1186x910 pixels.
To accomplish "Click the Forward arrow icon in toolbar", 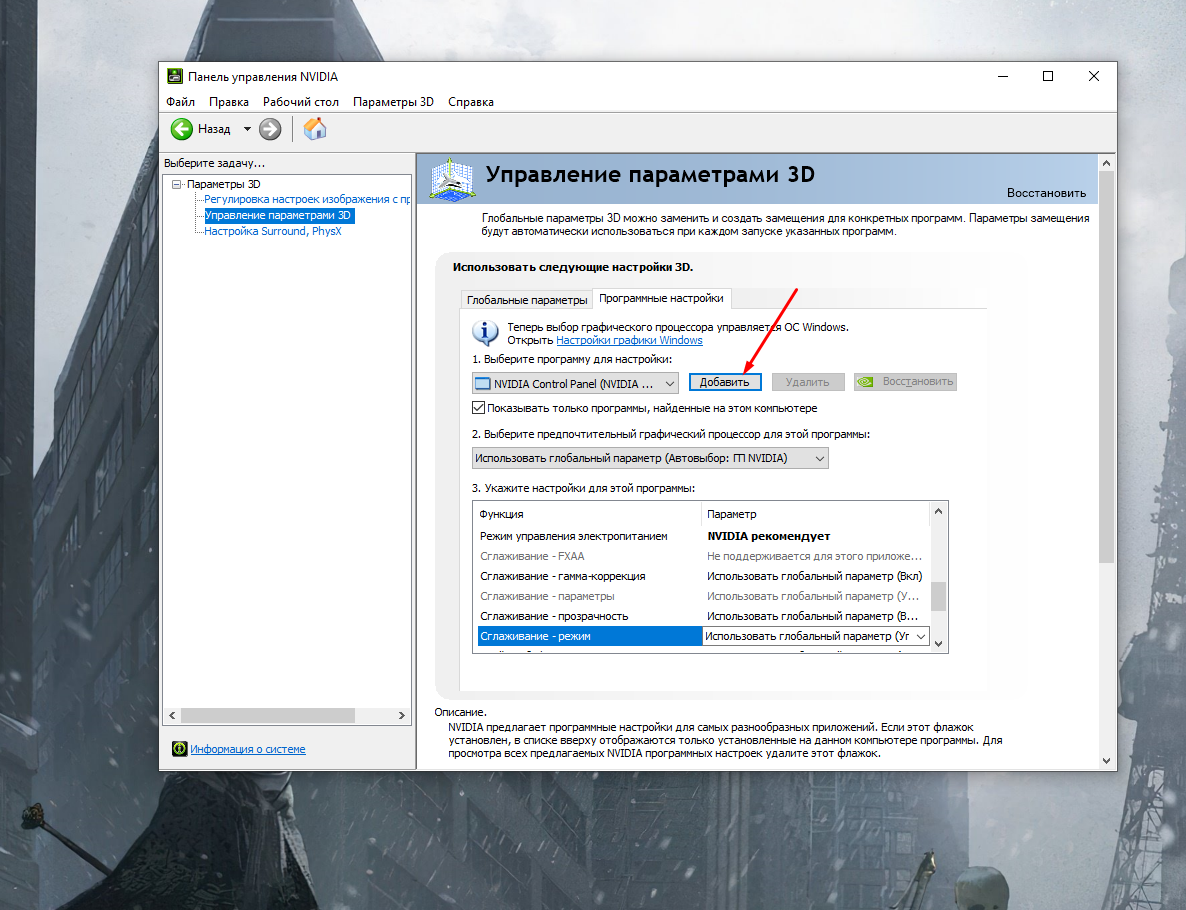I will [270, 129].
